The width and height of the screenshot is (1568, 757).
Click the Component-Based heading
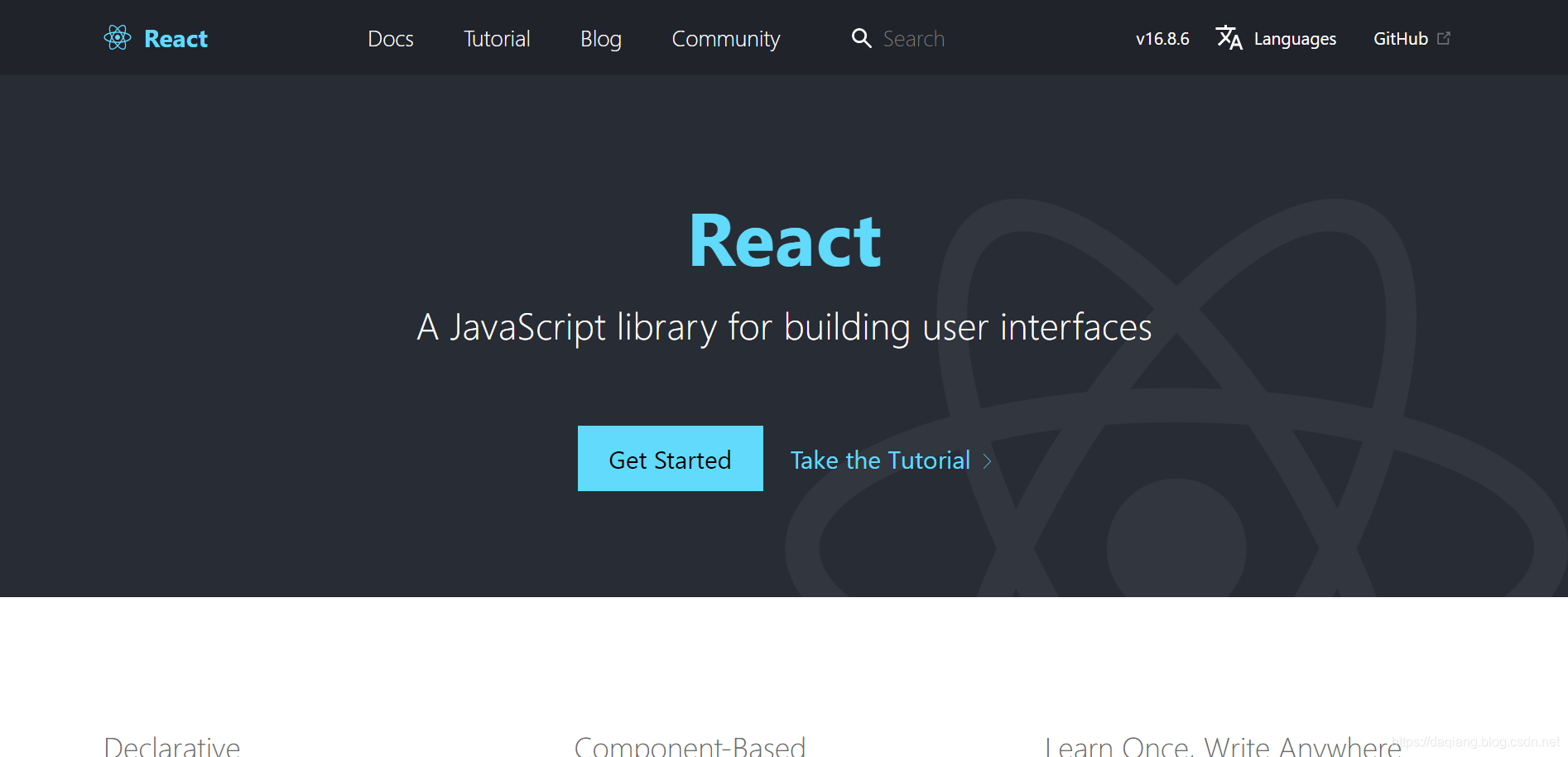[x=690, y=746]
